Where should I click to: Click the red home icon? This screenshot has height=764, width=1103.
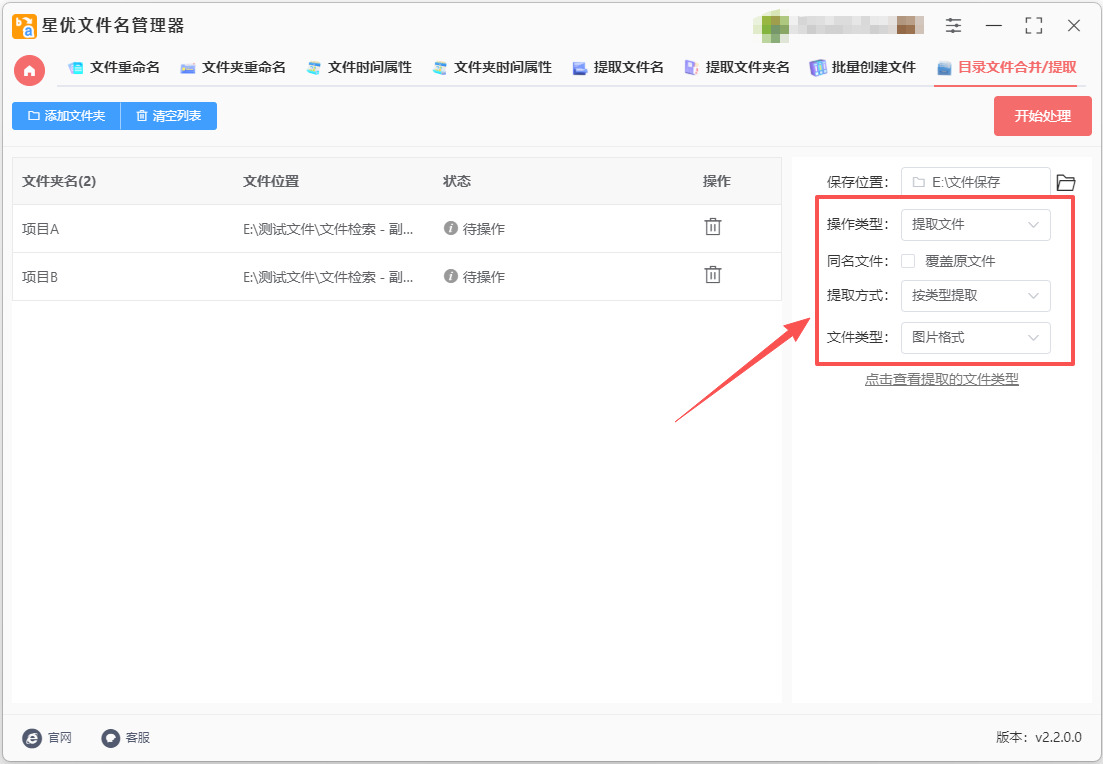[29, 69]
